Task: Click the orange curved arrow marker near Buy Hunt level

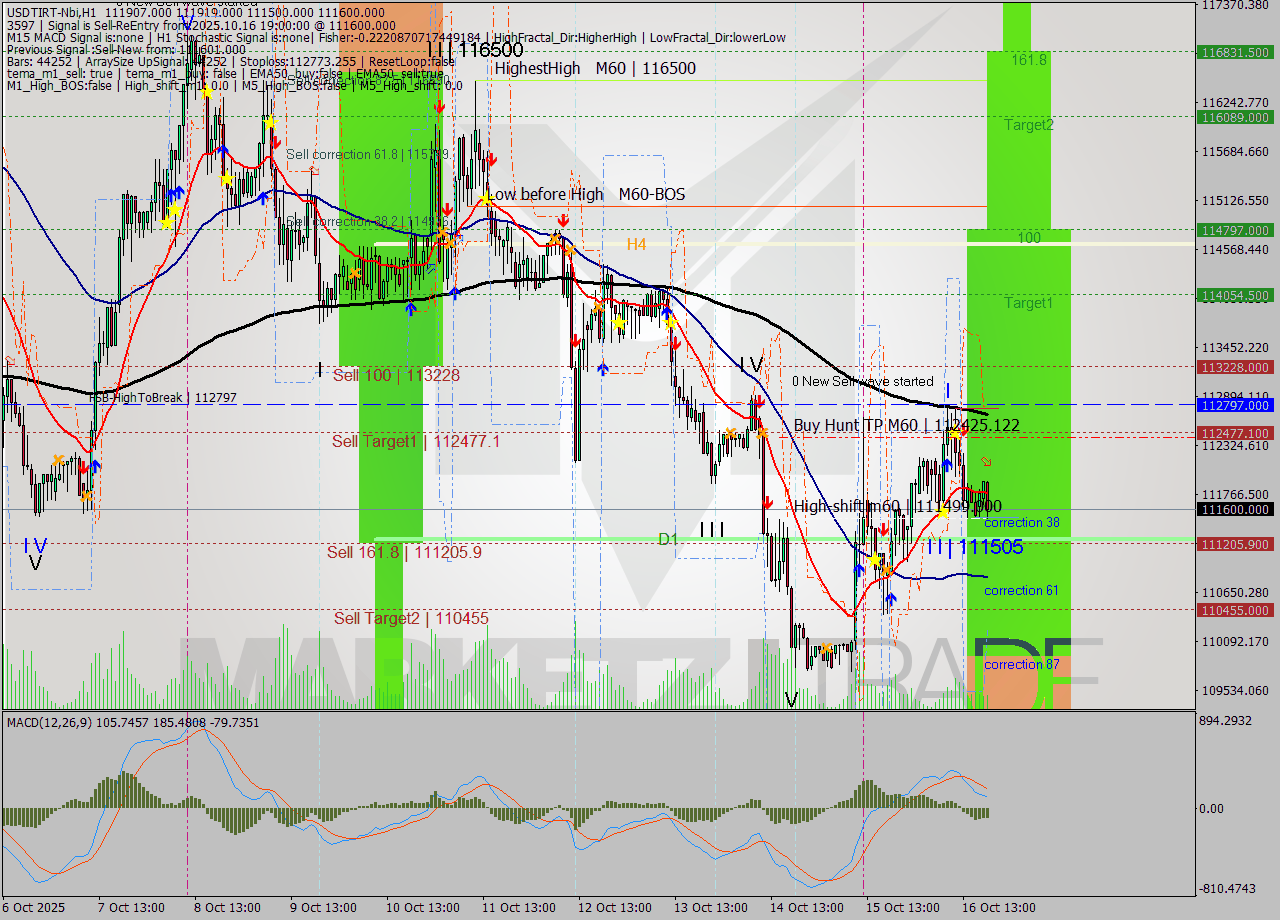Action: coord(986,461)
